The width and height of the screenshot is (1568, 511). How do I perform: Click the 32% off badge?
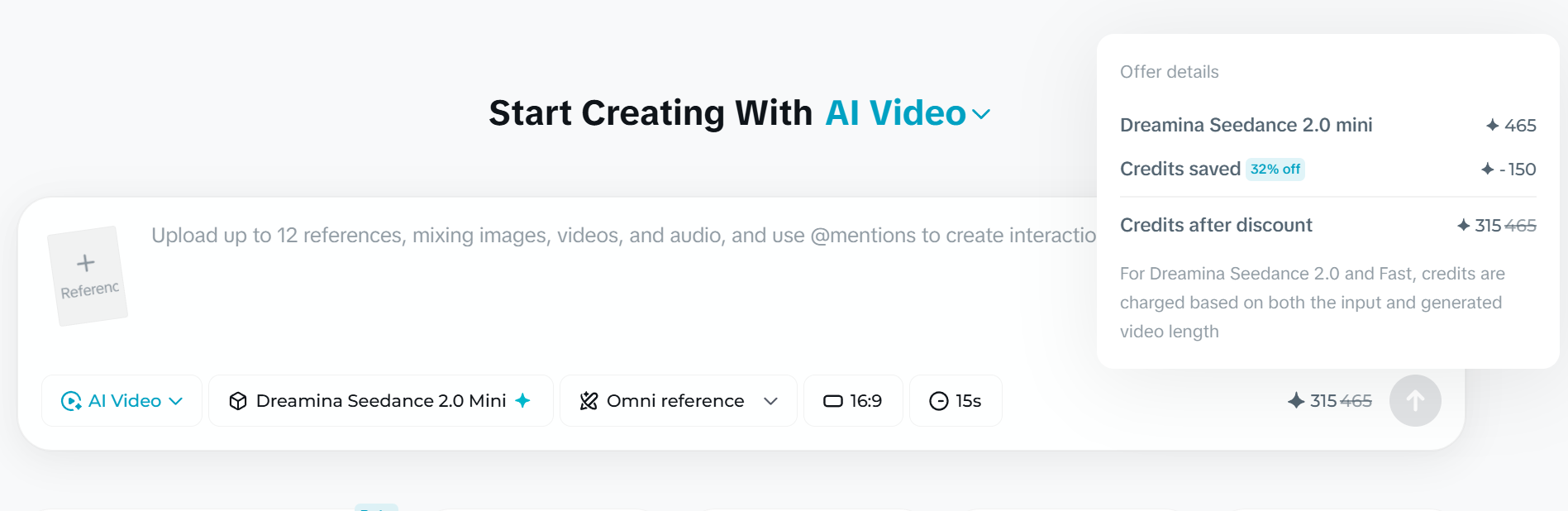click(1275, 169)
